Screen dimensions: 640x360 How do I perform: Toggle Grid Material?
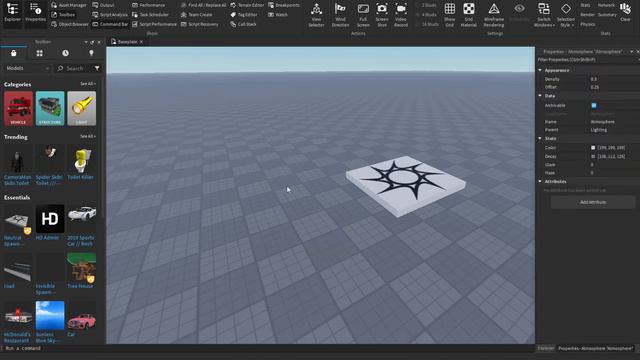click(469, 15)
